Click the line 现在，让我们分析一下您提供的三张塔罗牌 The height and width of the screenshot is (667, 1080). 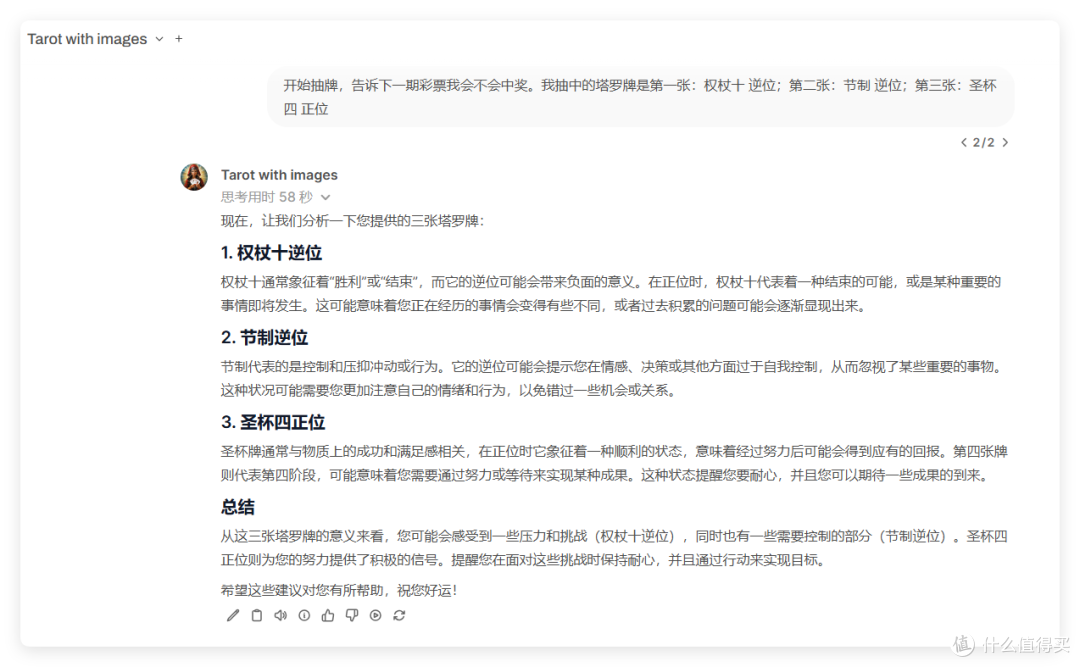tap(352, 221)
